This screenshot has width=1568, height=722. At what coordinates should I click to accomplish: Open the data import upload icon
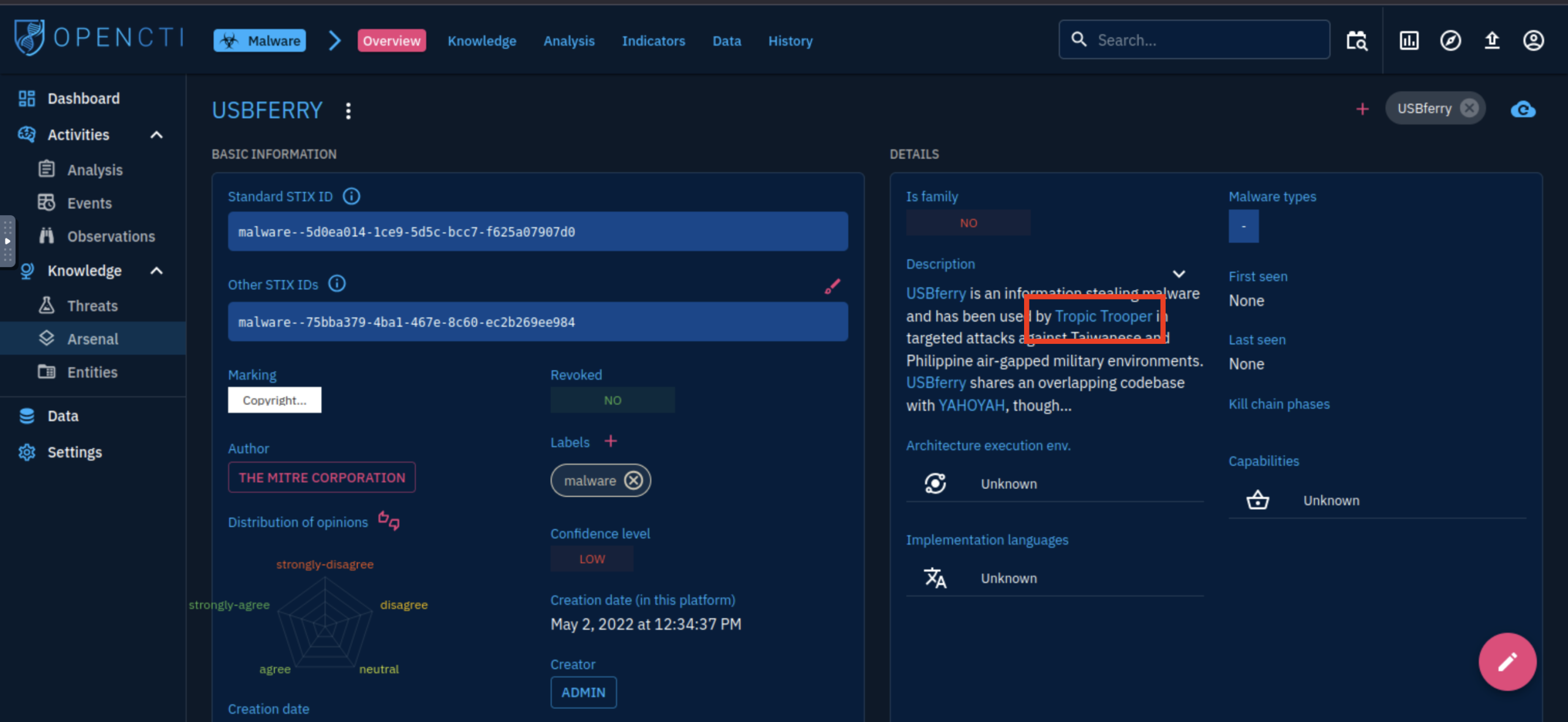pos(1492,40)
